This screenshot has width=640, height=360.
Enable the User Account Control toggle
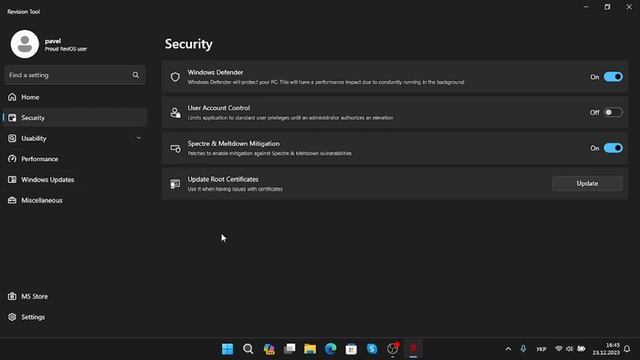click(x=613, y=112)
